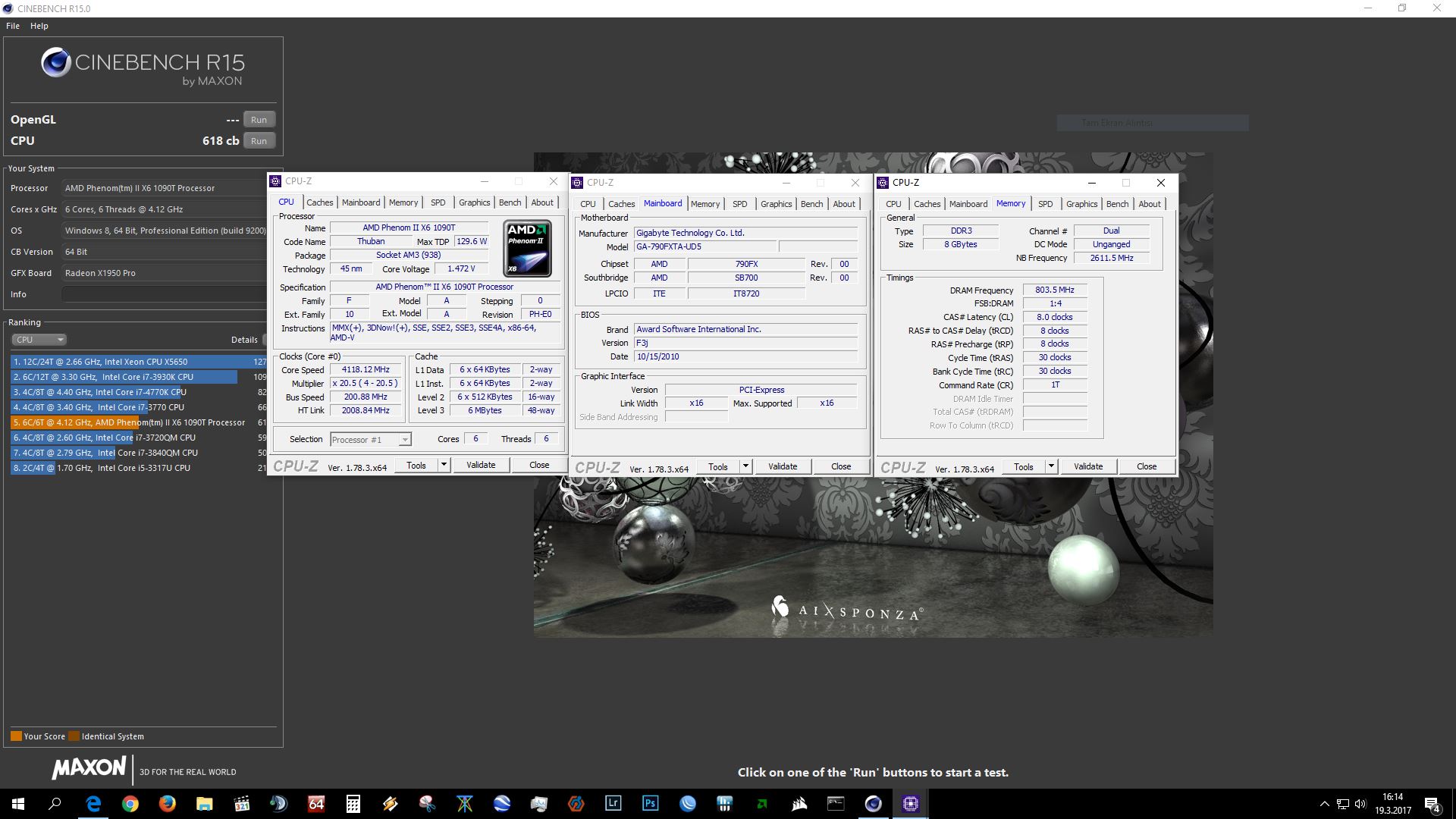This screenshot has width=1456, height=819.
Task: Open Adobe Photoshop from taskbar
Action: (651, 804)
